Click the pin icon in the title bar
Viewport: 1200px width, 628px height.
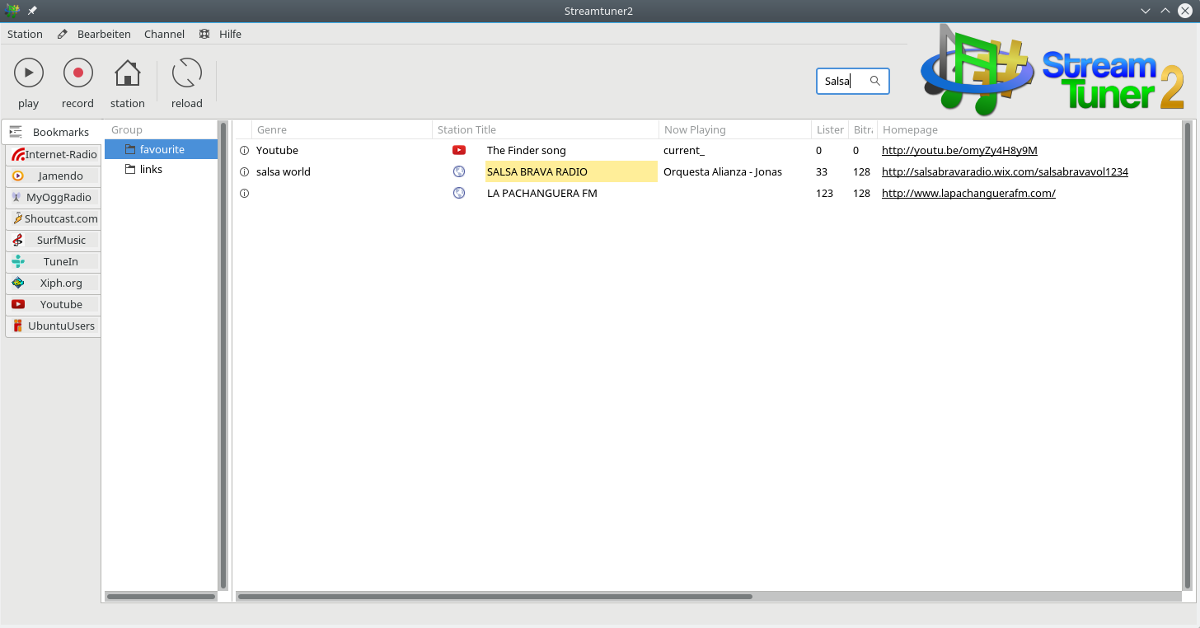32,11
